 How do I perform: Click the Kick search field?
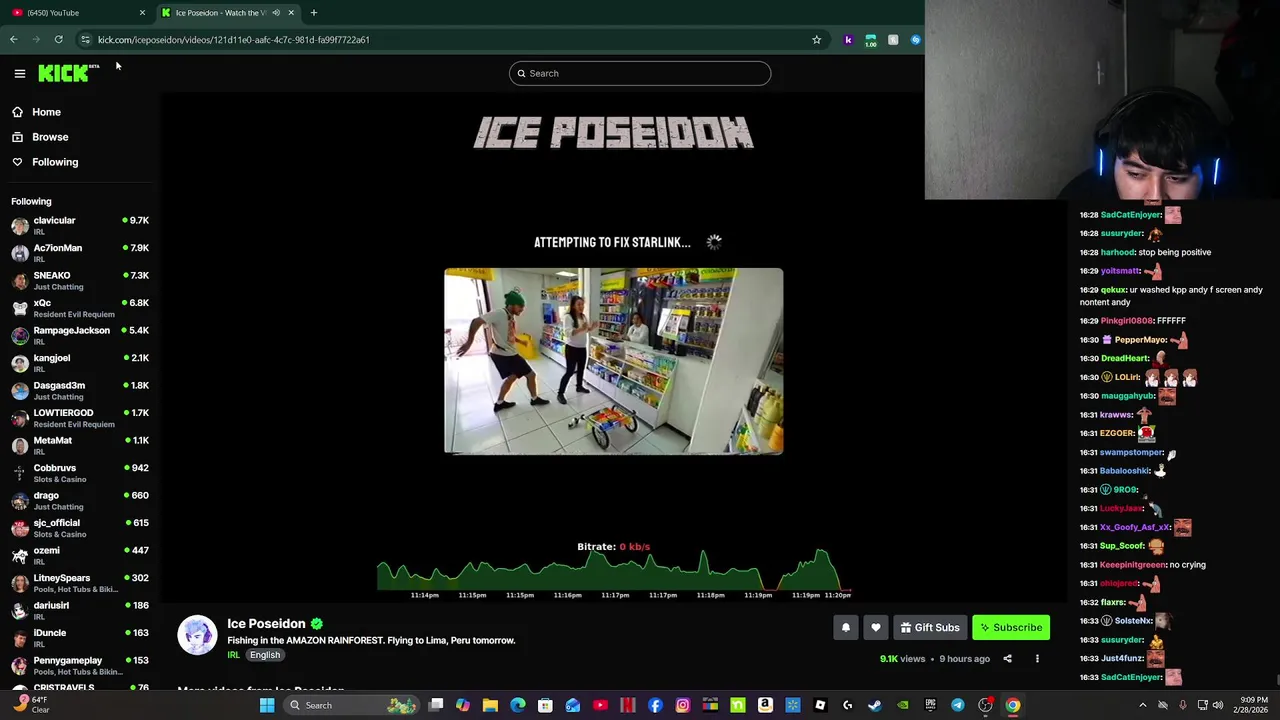tap(640, 73)
